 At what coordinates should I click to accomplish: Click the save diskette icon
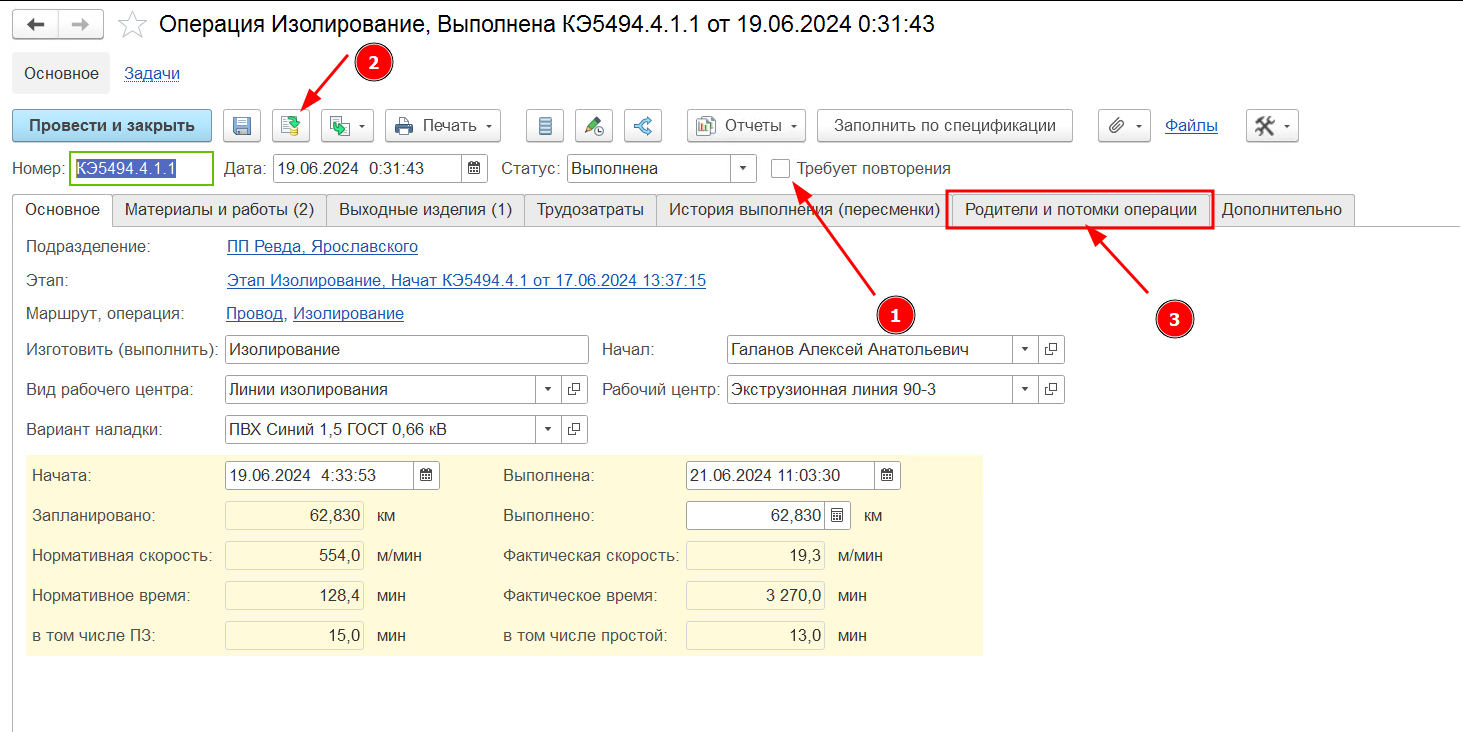coord(241,126)
